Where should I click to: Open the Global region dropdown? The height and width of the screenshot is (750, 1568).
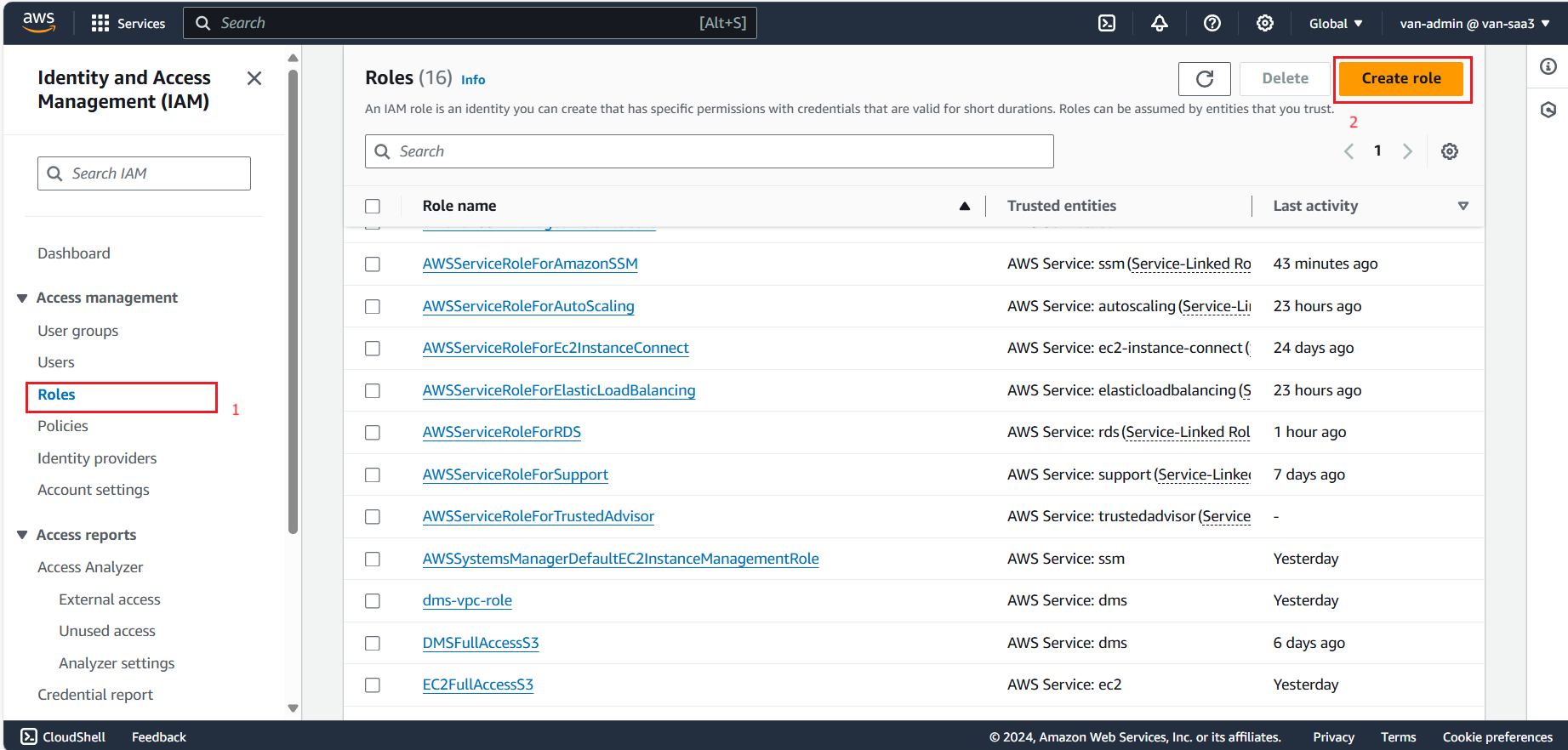(1336, 23)
